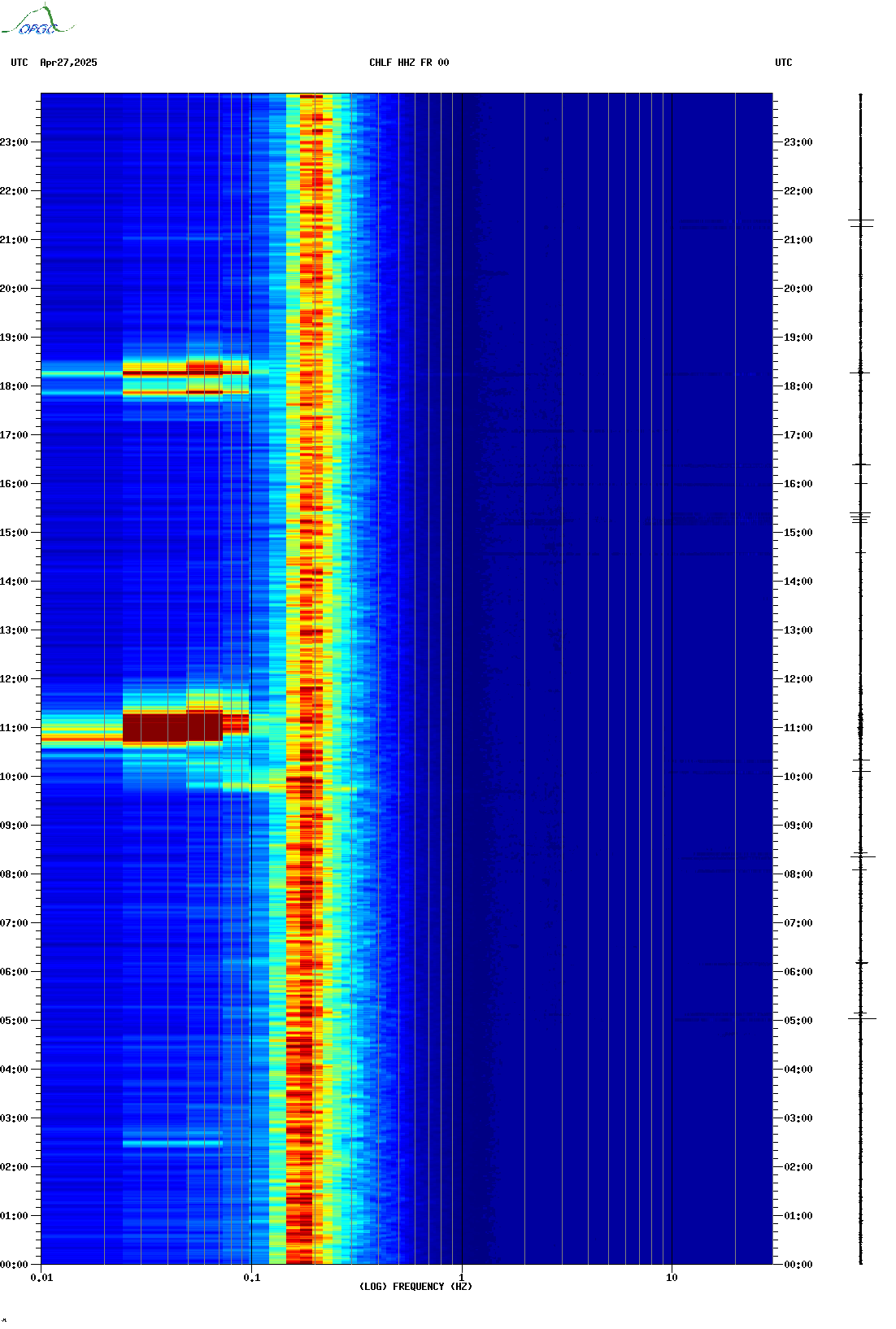This screenshot has height=1329, width=896.
Task: Click the 0.1 frequency tick label
Action: (x=252, y=1278)
